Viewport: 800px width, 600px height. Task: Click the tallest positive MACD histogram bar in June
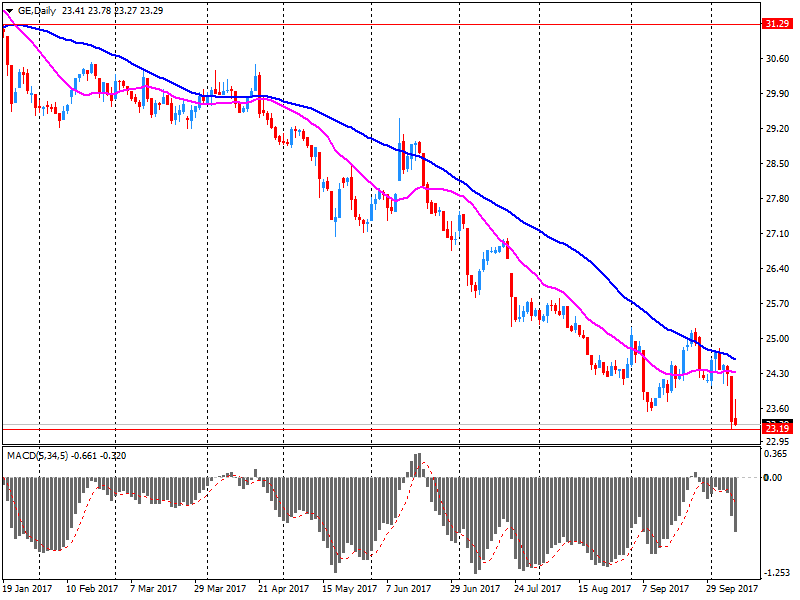click(419, 465)
